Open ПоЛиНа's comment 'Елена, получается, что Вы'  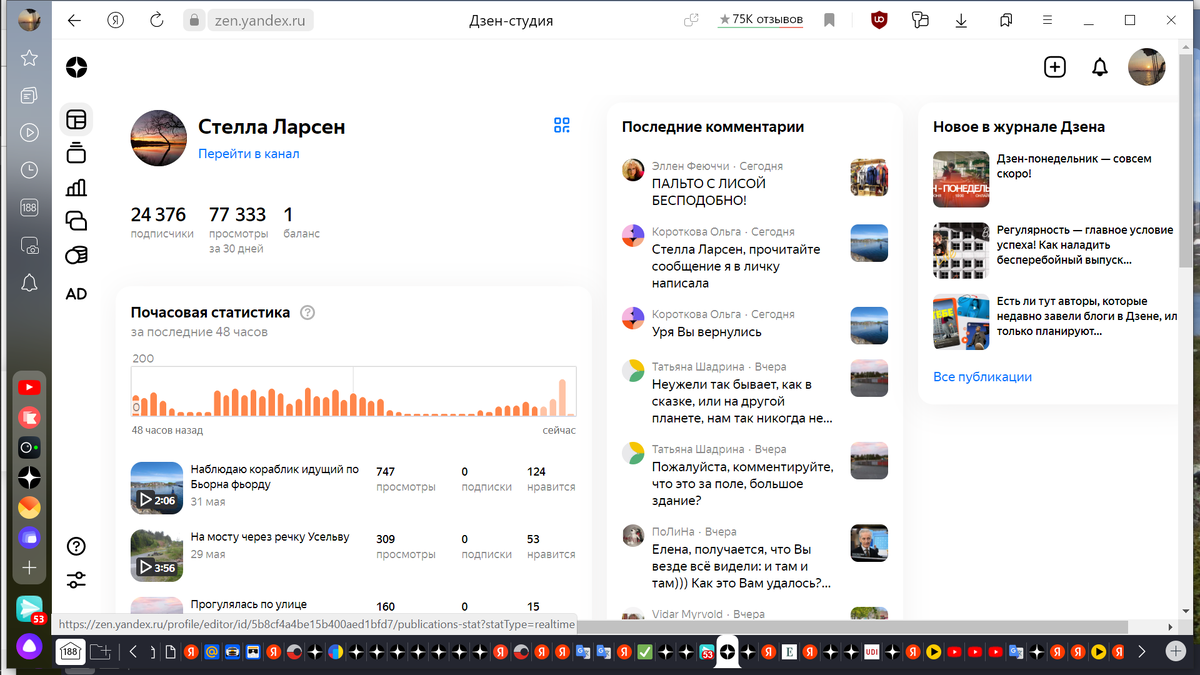742,566
